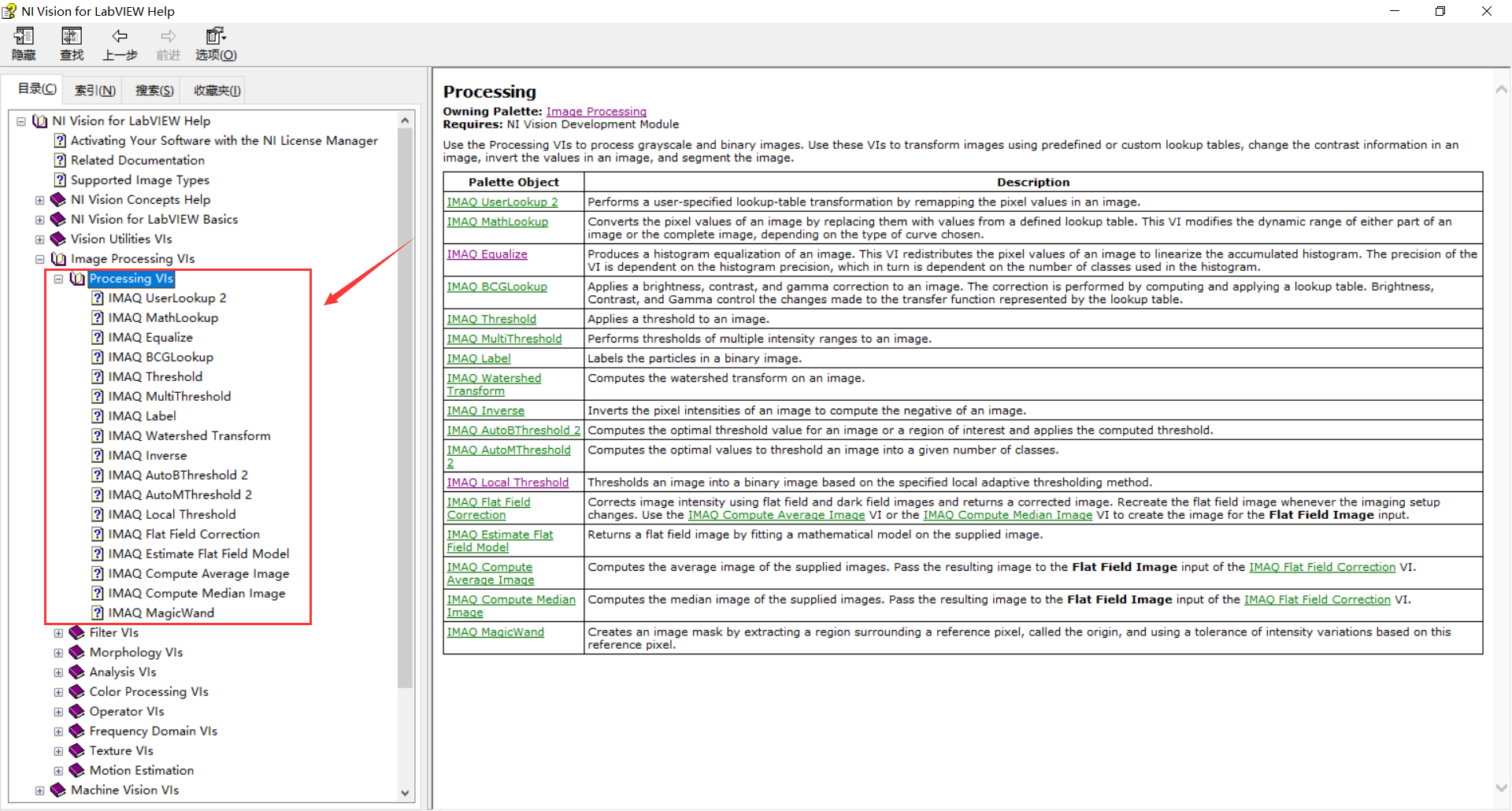Expand the Analysis VIs node
Viewport: 1512px width, 811px height.
59,672
